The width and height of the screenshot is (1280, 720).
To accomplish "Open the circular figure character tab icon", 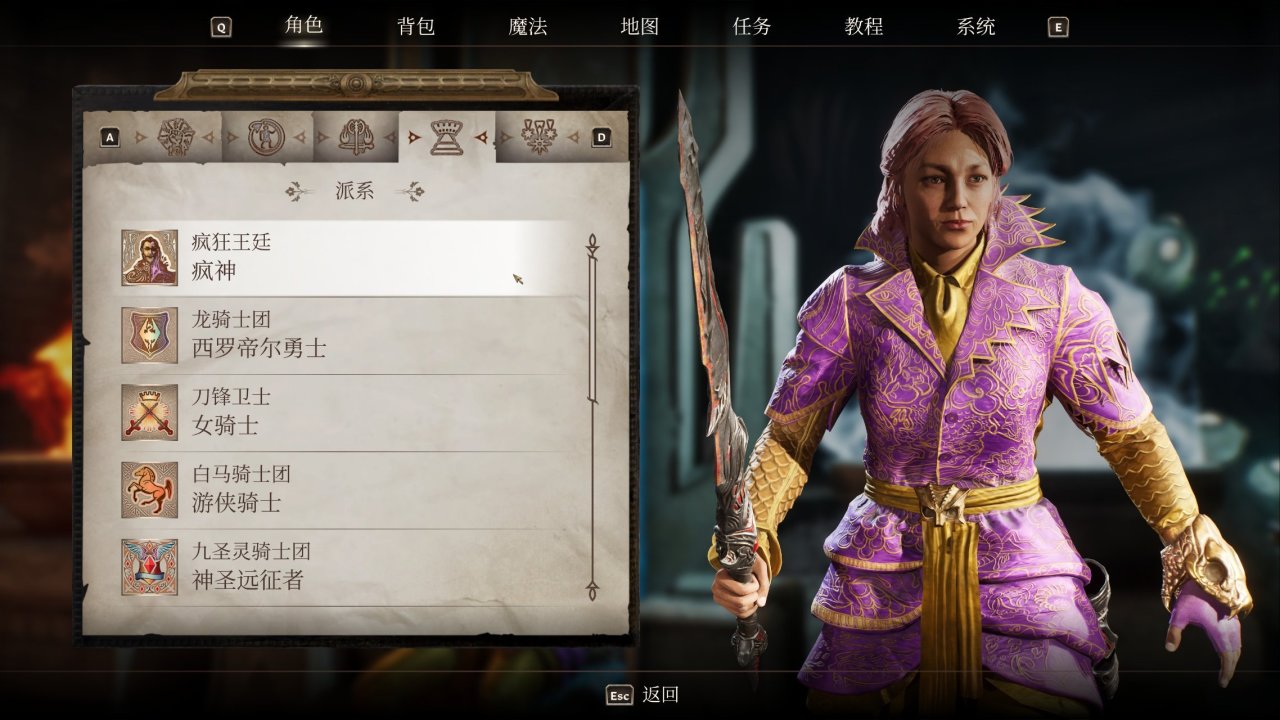I will coord(266,137).
